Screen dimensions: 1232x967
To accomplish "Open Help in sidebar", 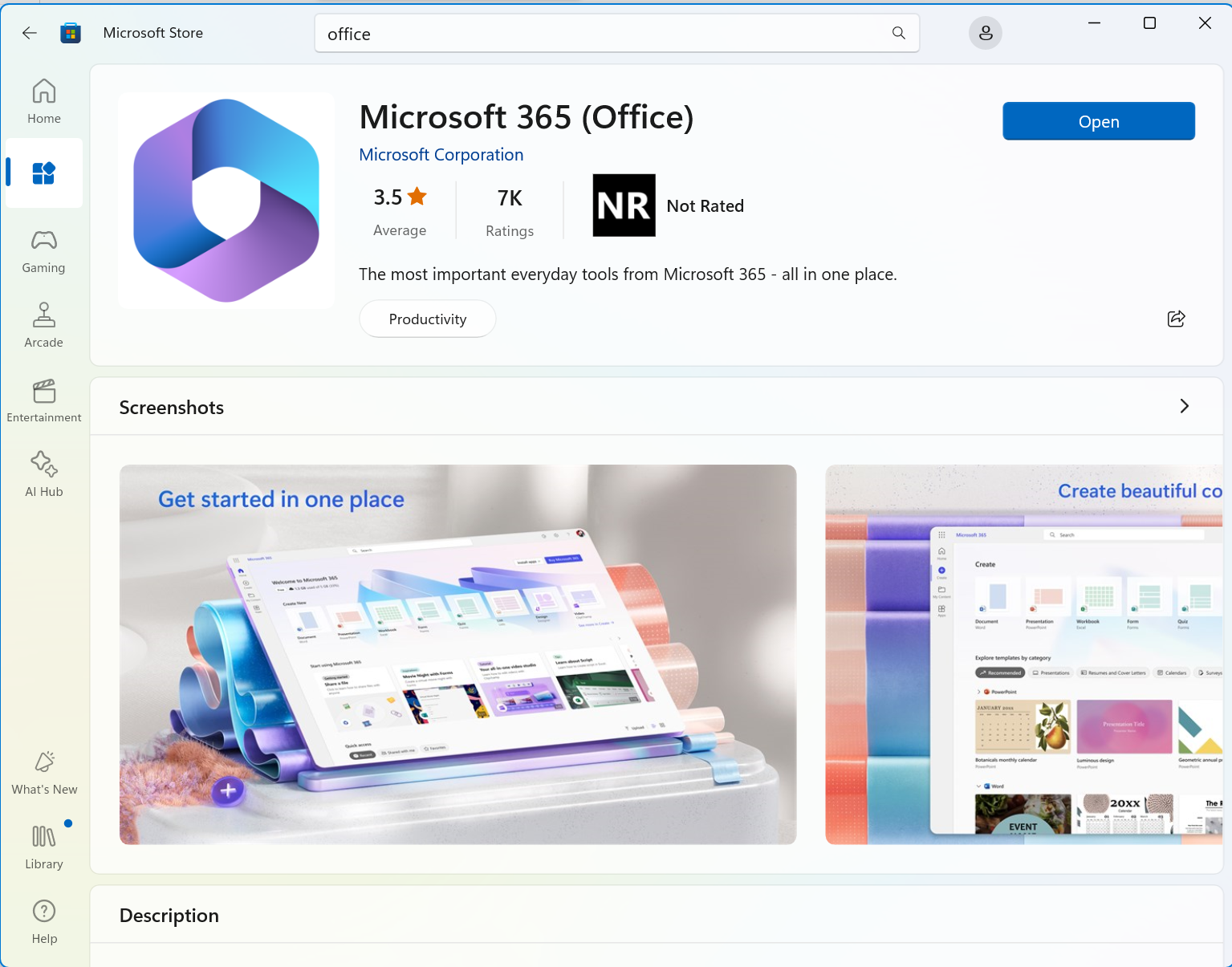I will [44, 922].
